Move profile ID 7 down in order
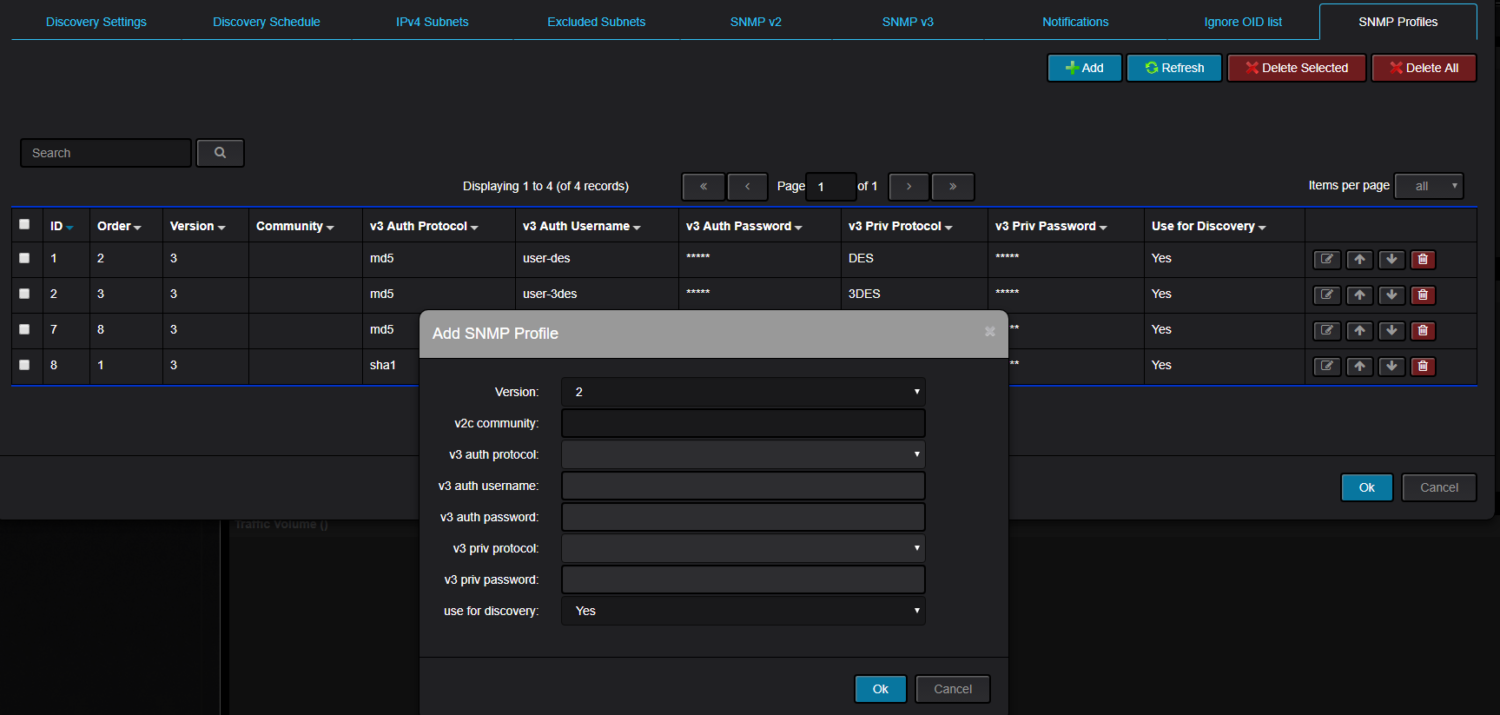 pyautogui.click(x=1391, y=331)
